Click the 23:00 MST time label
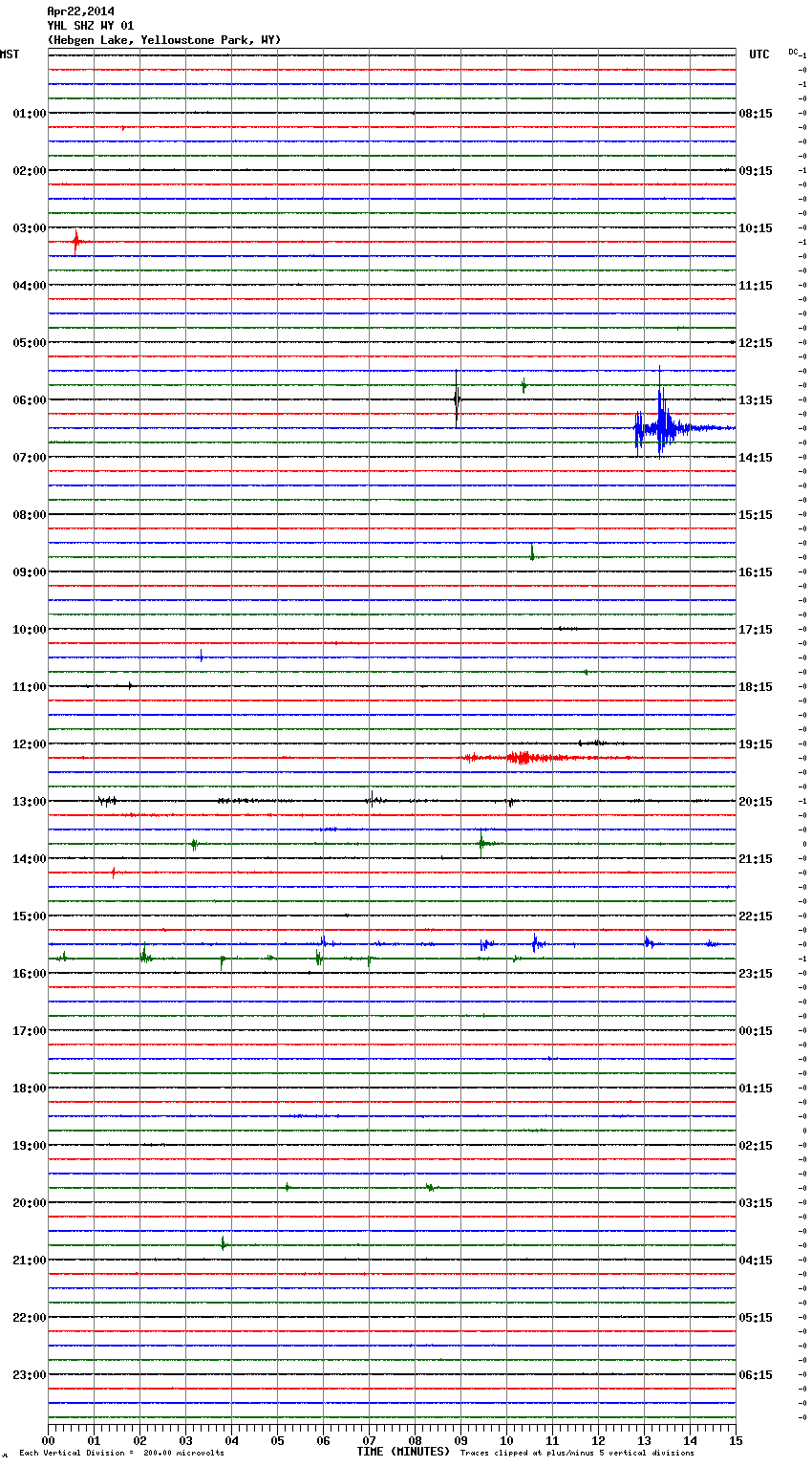This screenshot has width=812, height=1466. [x=30, y=1375]
